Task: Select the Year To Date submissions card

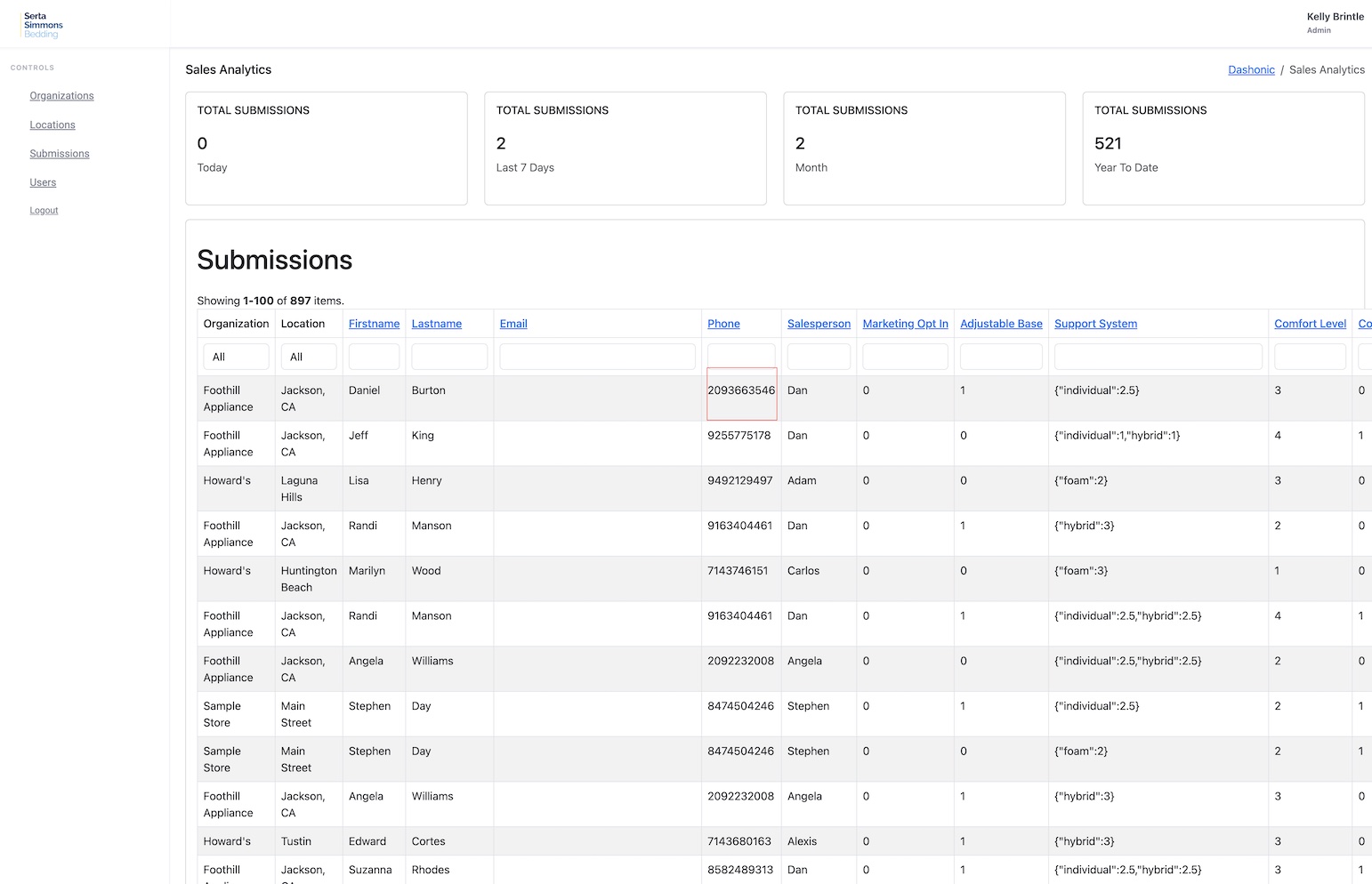Action: tap(1223, 149)
